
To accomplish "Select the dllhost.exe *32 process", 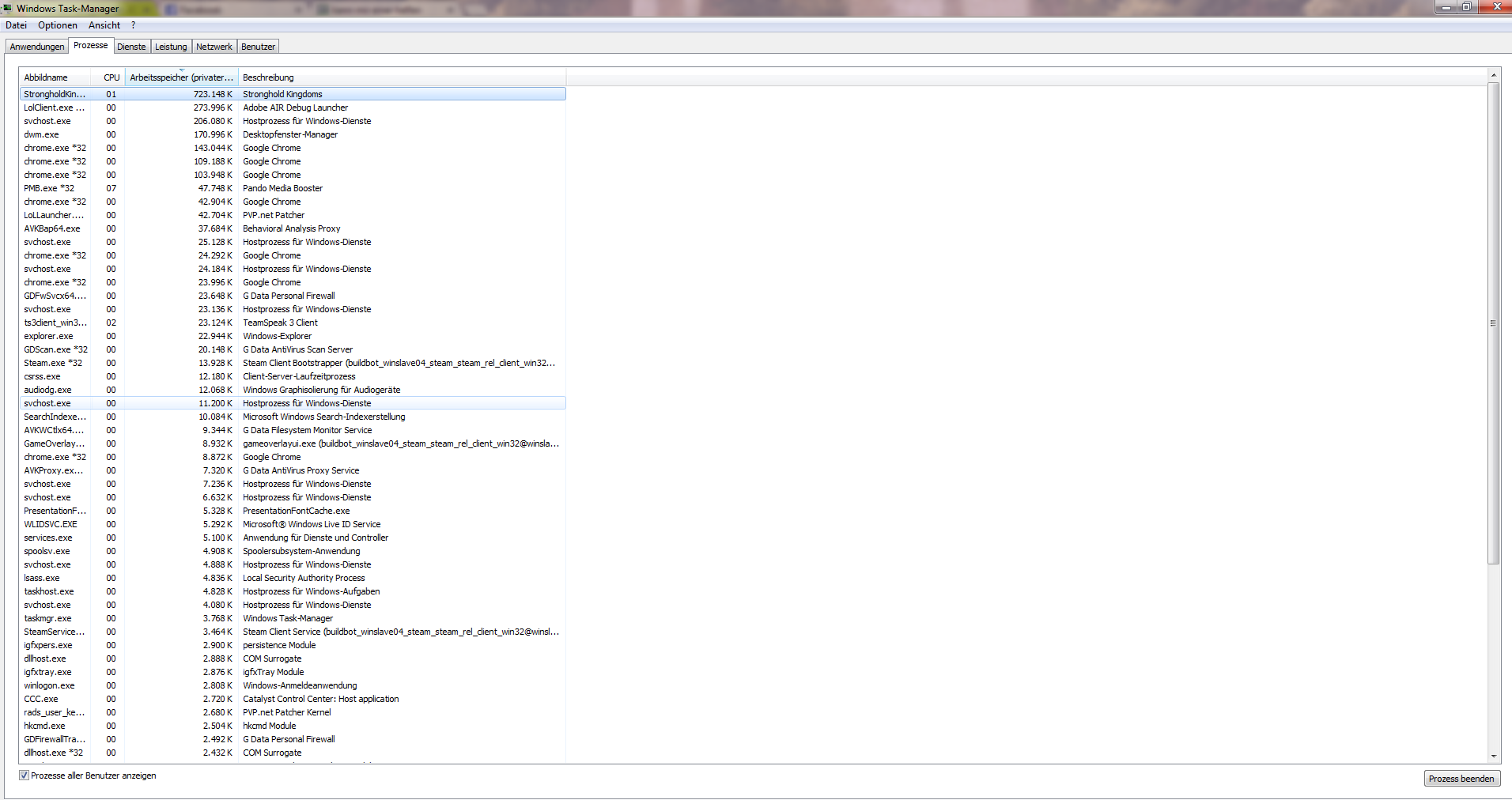I will (x=293, y=753).
